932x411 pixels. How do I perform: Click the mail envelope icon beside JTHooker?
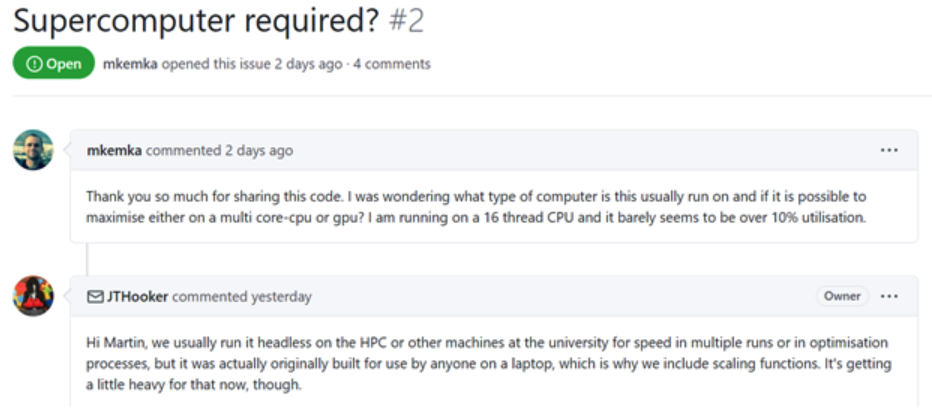tap(95, 297)
